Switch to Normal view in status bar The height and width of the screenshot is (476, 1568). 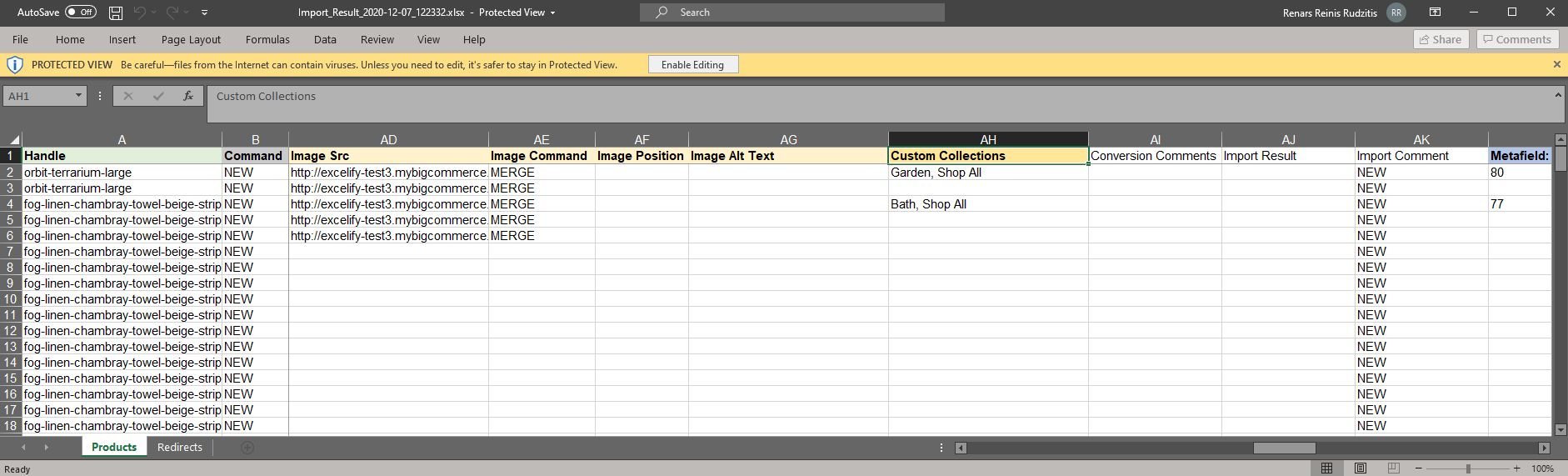tap(1327, 468)
